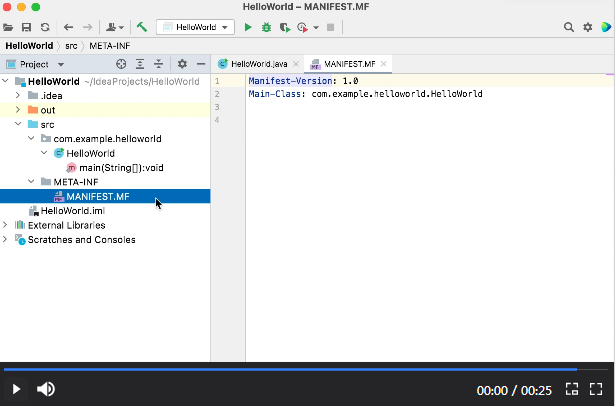This screenshot has width=615, height=406.
Task: Run HelloWorld with the green play icon
Action: tap(248, 27)
